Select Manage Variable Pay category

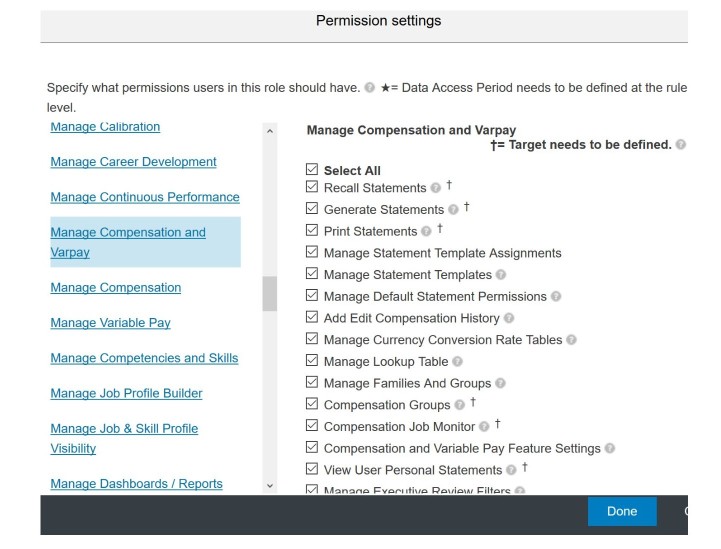coord(110,323)
